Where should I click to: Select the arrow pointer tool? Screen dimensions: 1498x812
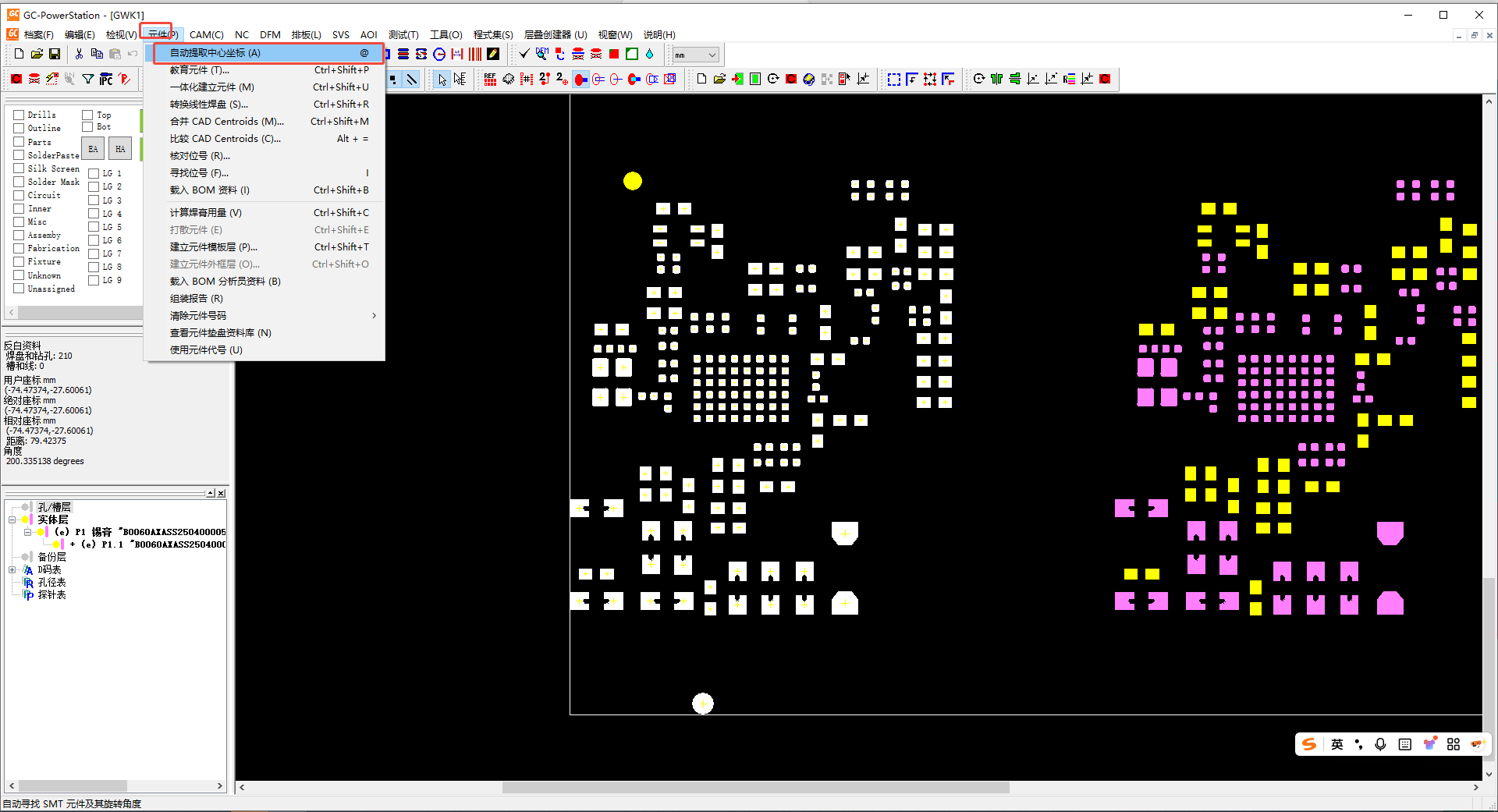pyautogui.click(x=442, y=79)
